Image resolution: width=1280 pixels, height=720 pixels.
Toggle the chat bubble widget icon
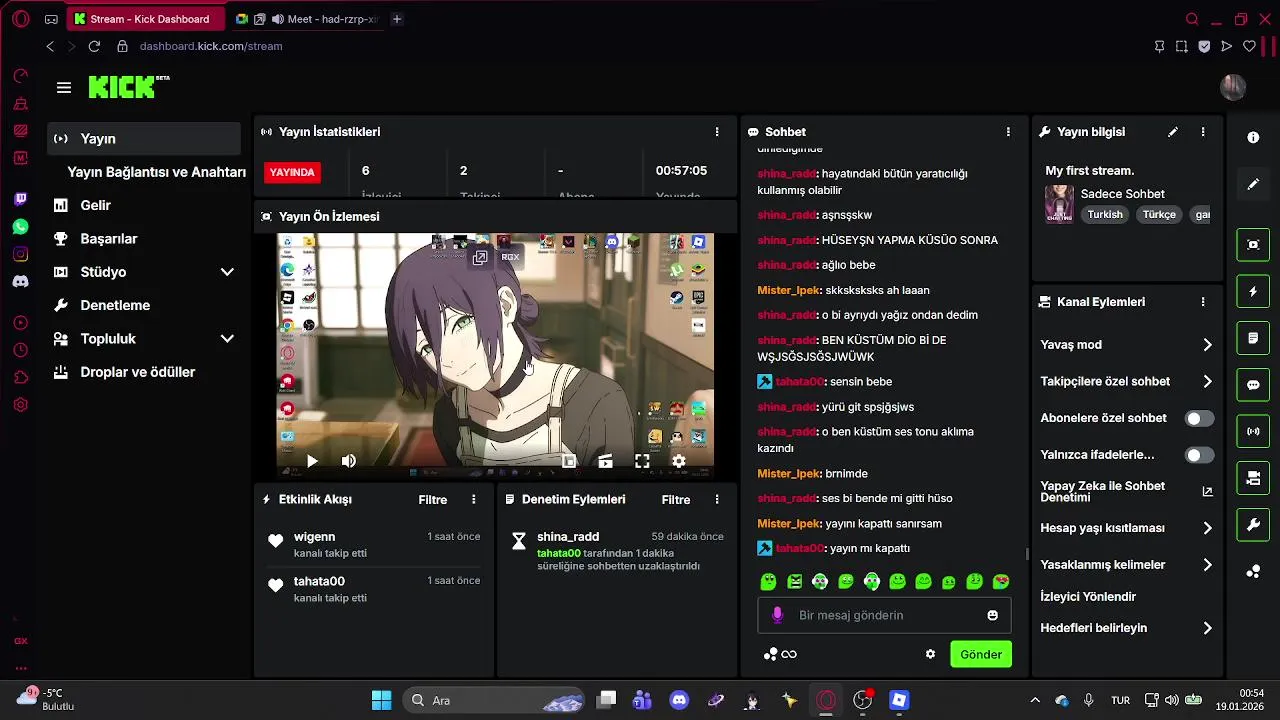[1253, 385]
